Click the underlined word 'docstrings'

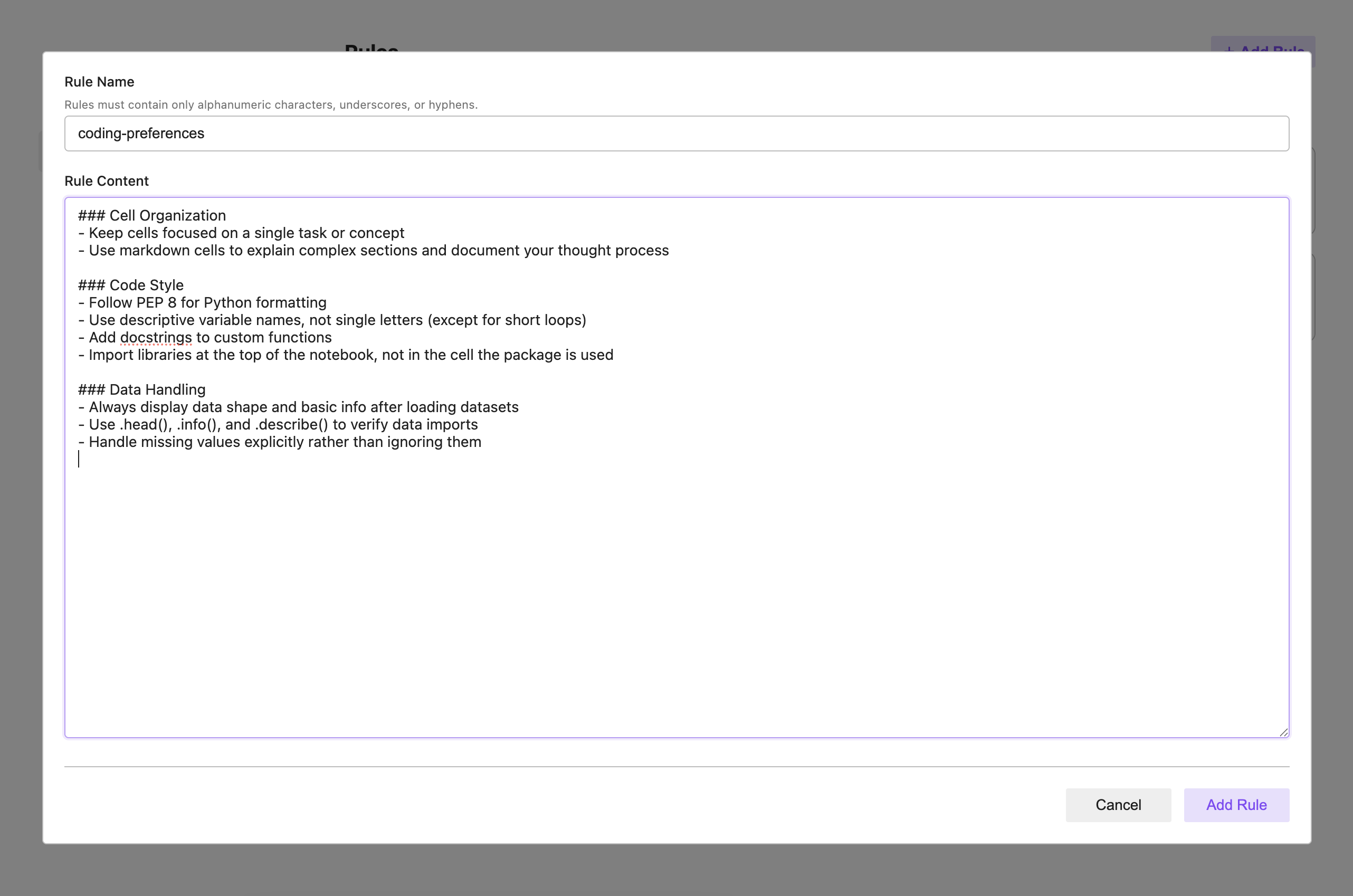(x=156, y=338)
